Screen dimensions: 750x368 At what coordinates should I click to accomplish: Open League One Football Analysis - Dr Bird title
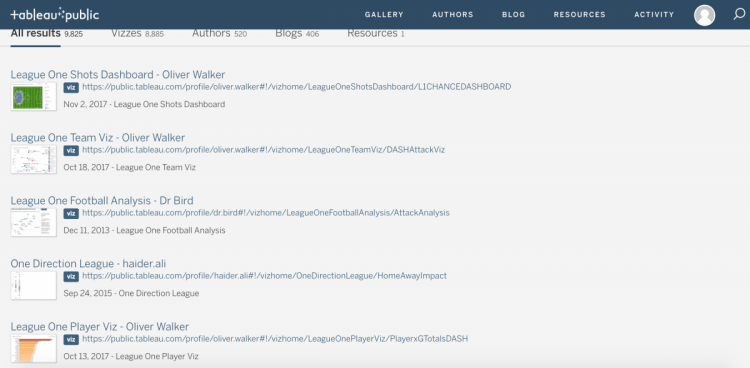[102, 201]
